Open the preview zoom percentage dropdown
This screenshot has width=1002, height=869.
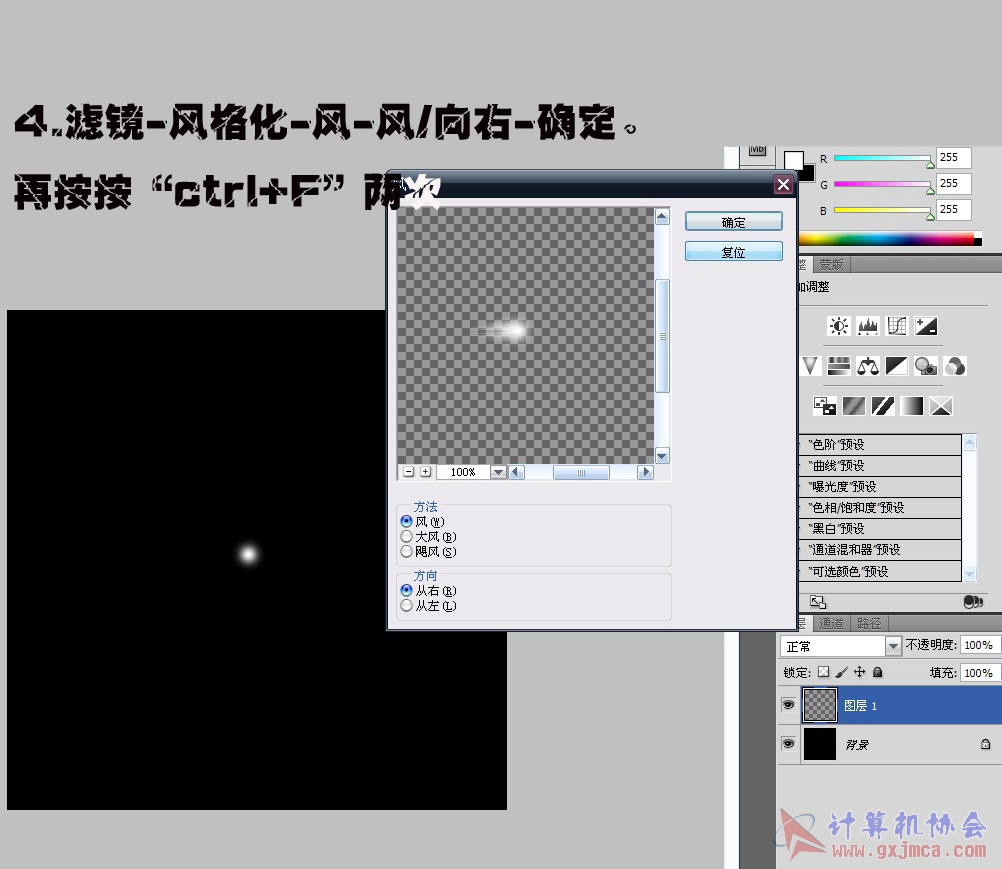[498, 472]
